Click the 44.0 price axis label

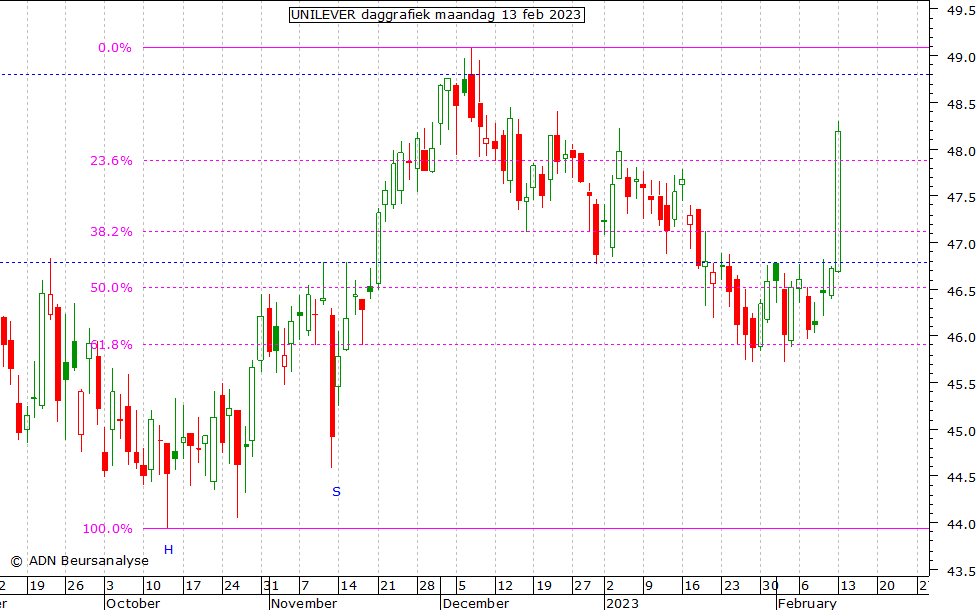tap(961, 524)
